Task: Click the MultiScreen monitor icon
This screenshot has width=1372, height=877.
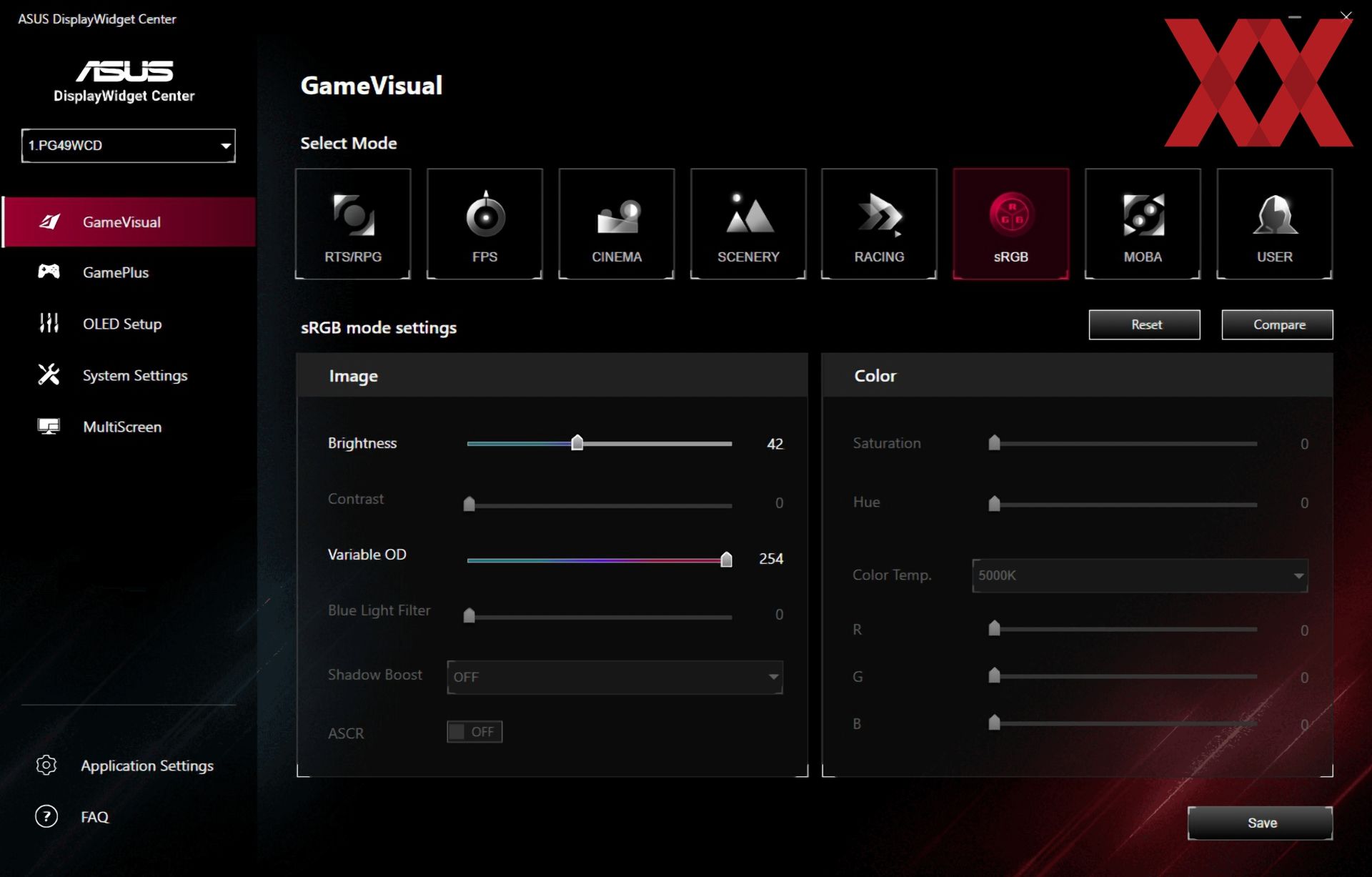Action: [x=49, y=427]
